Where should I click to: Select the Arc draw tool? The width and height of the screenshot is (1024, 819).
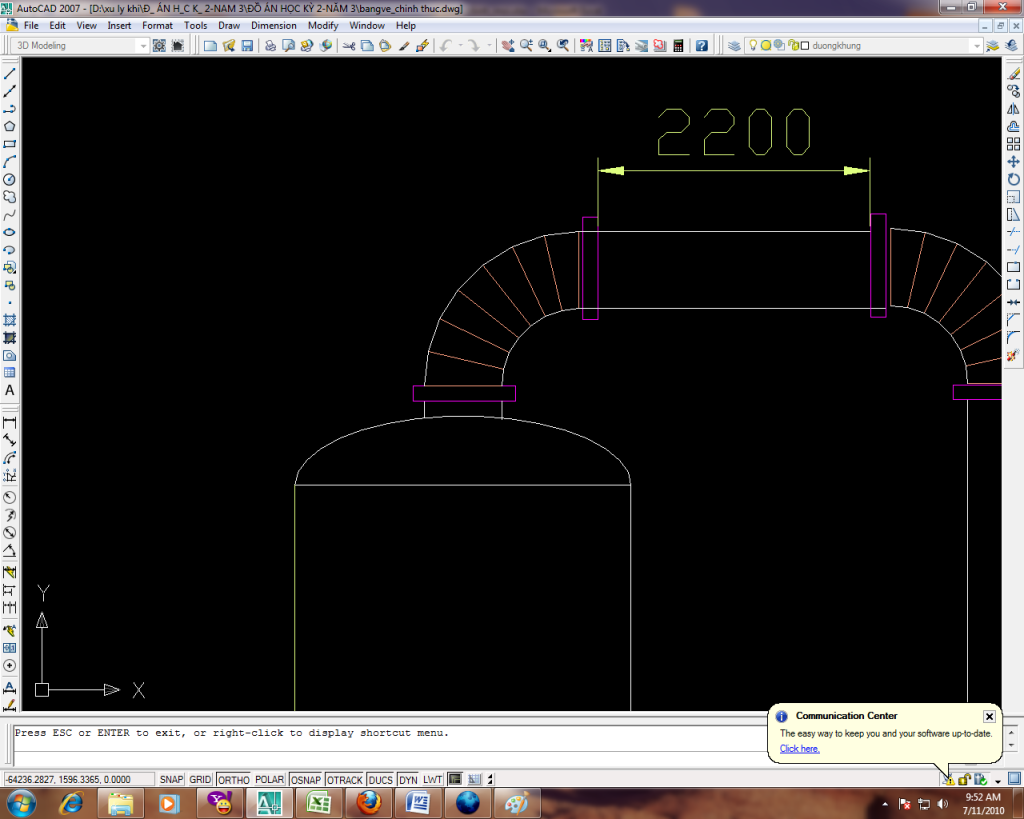click(x=10, y=161)
